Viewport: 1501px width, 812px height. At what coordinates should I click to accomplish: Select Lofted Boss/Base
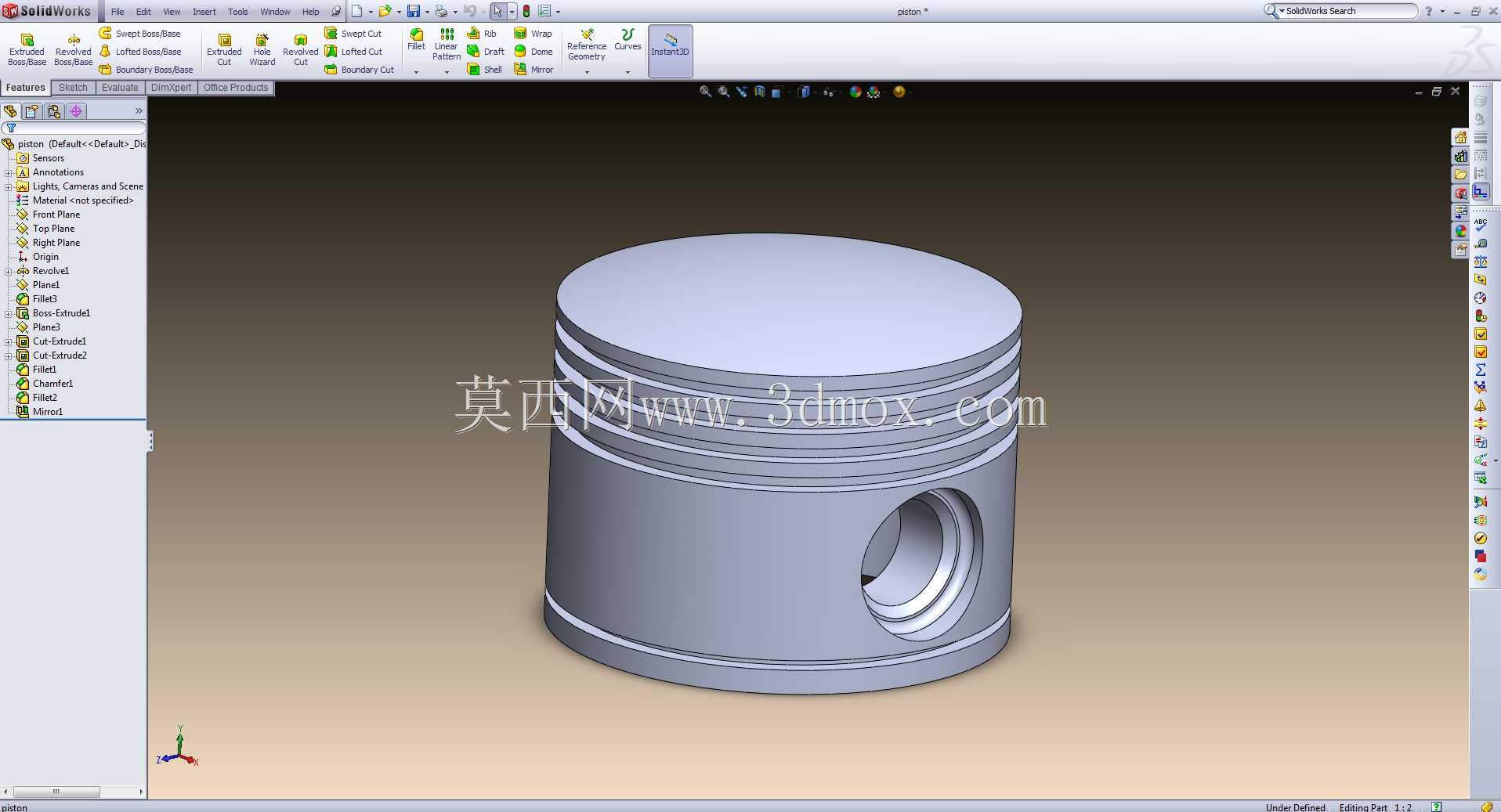pyautogui.click(x=140, y=52)
